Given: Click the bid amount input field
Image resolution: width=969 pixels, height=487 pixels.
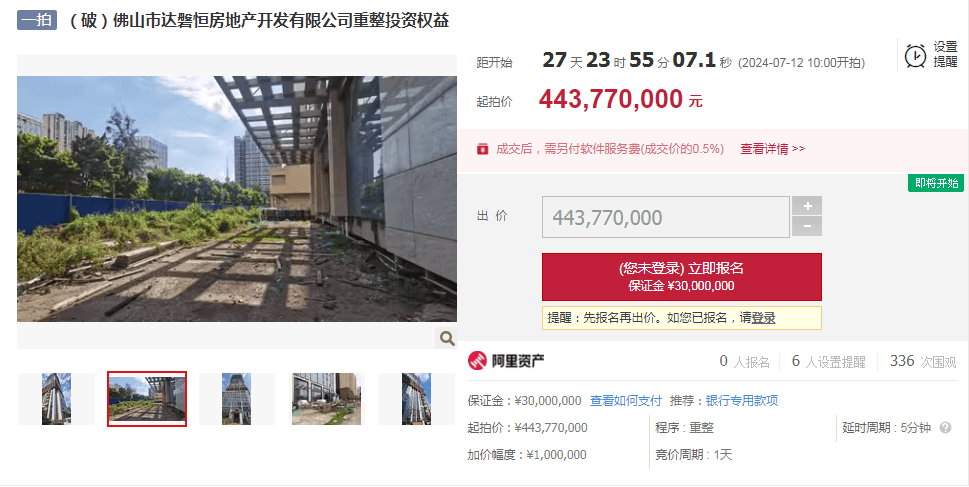Looking at the screenshot, I should (x=666, y=217).
